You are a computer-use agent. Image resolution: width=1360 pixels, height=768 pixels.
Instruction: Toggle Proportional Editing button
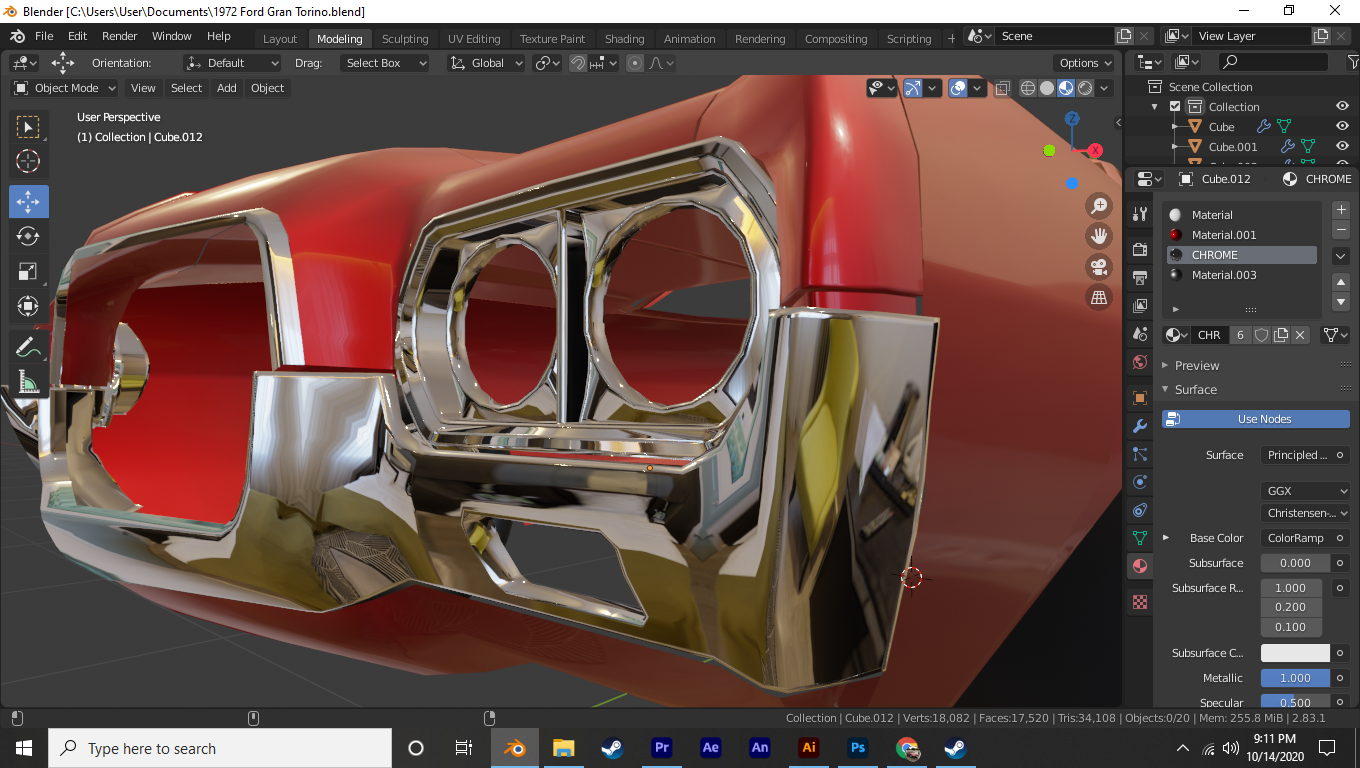(635, 63)
